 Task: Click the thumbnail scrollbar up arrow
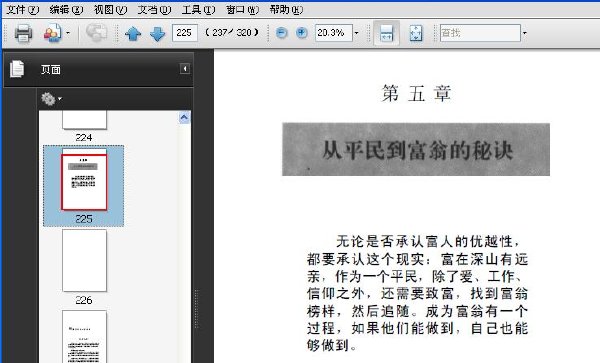click(184, 117)
